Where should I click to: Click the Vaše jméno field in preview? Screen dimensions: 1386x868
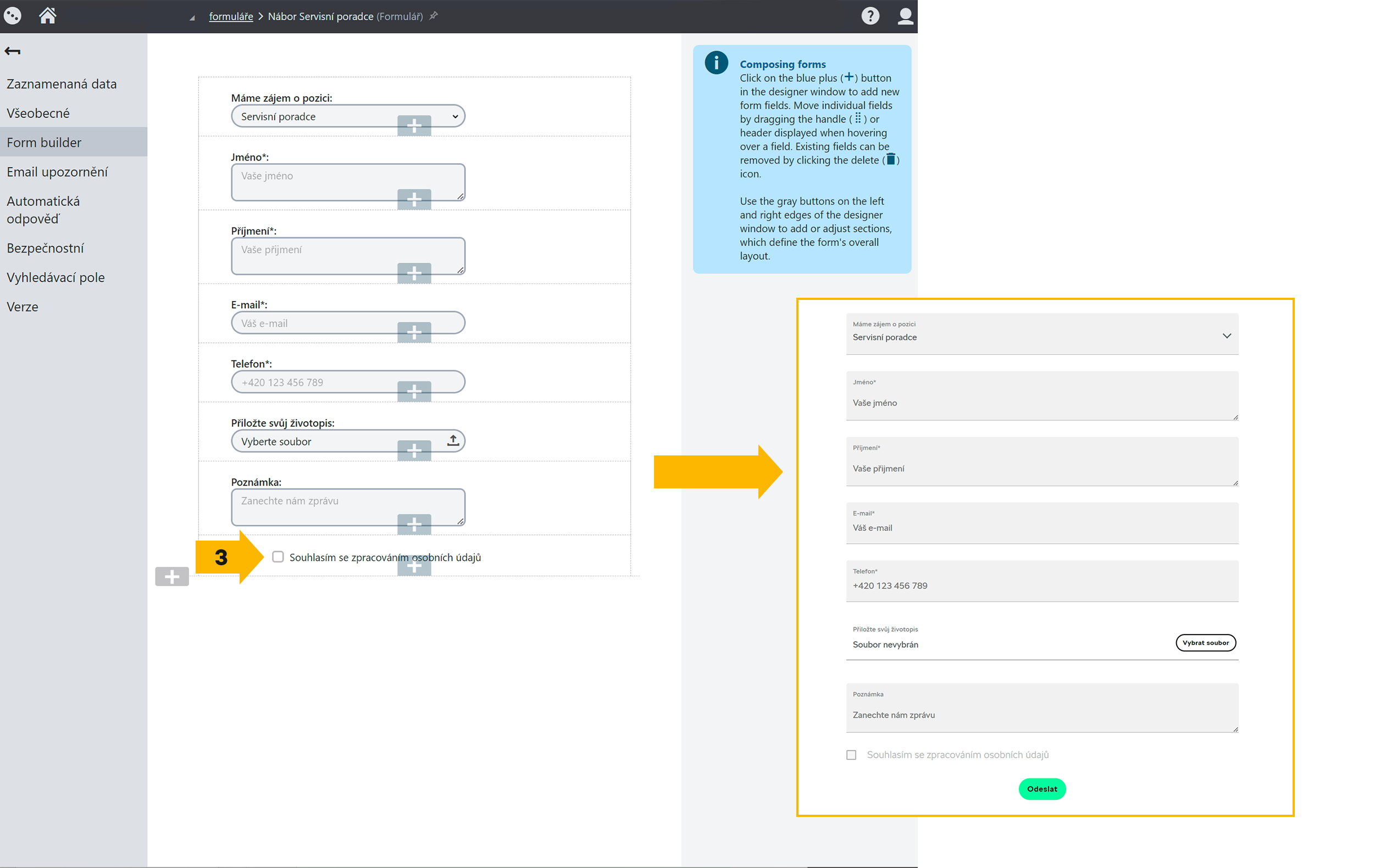point(1041,396)
